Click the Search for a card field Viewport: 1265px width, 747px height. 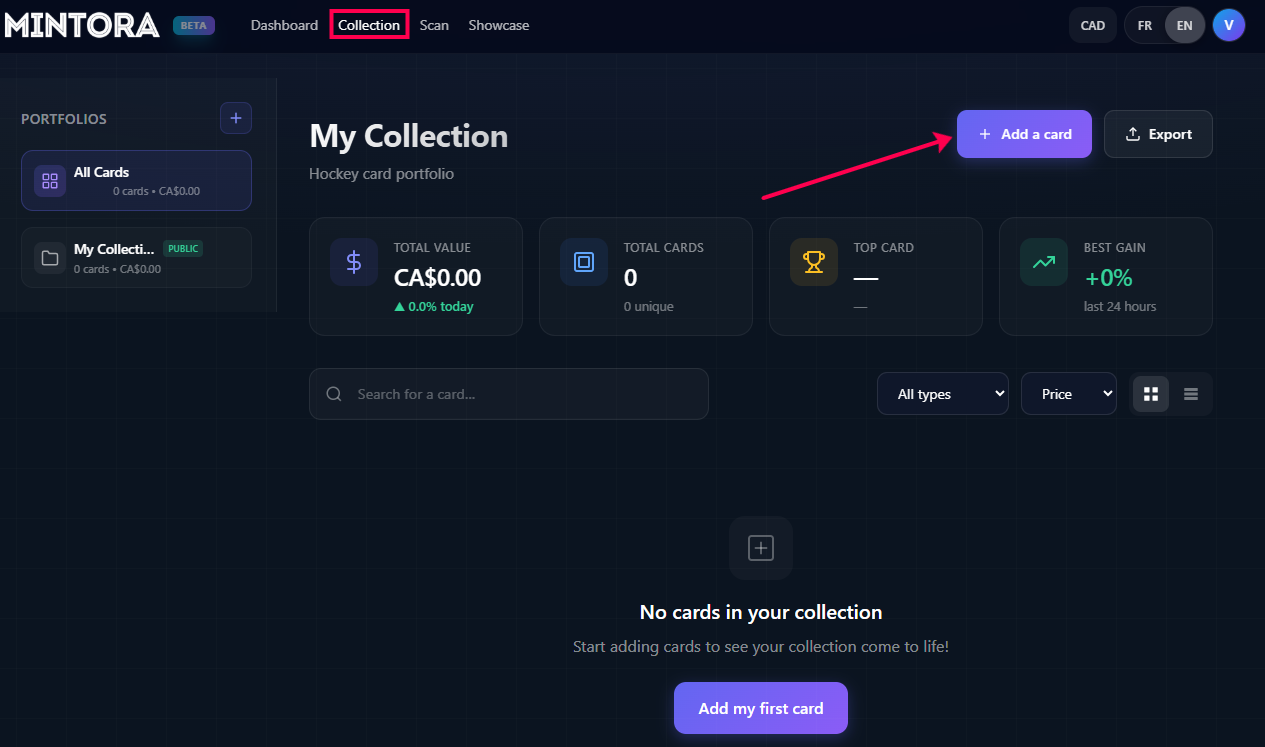(520, 394)
